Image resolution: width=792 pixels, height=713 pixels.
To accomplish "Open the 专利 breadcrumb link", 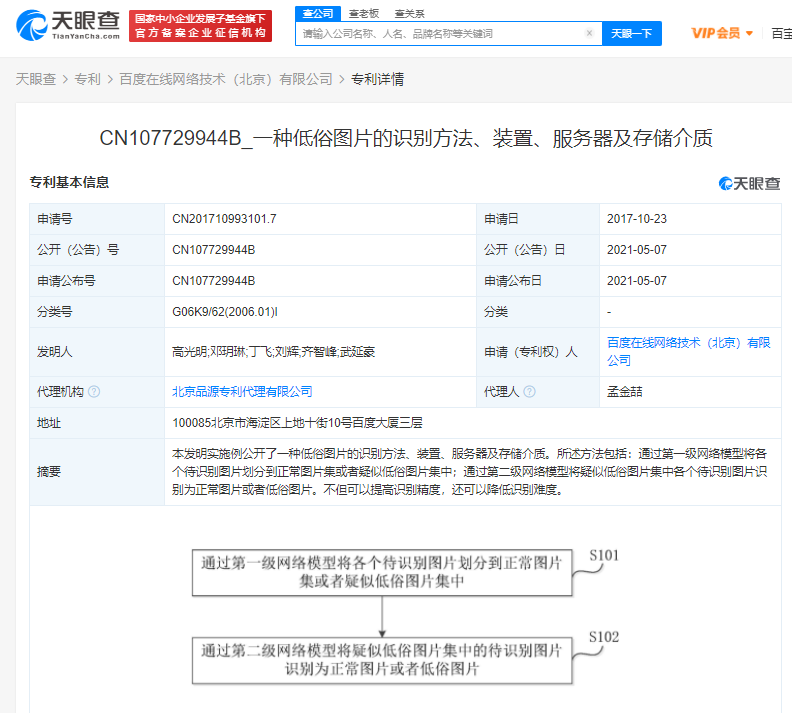I will [x=87, y=79].
